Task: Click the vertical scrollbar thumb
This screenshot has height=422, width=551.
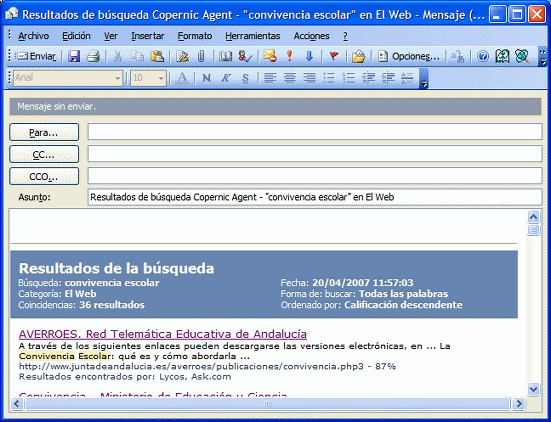Action: (x=533, y=230)
